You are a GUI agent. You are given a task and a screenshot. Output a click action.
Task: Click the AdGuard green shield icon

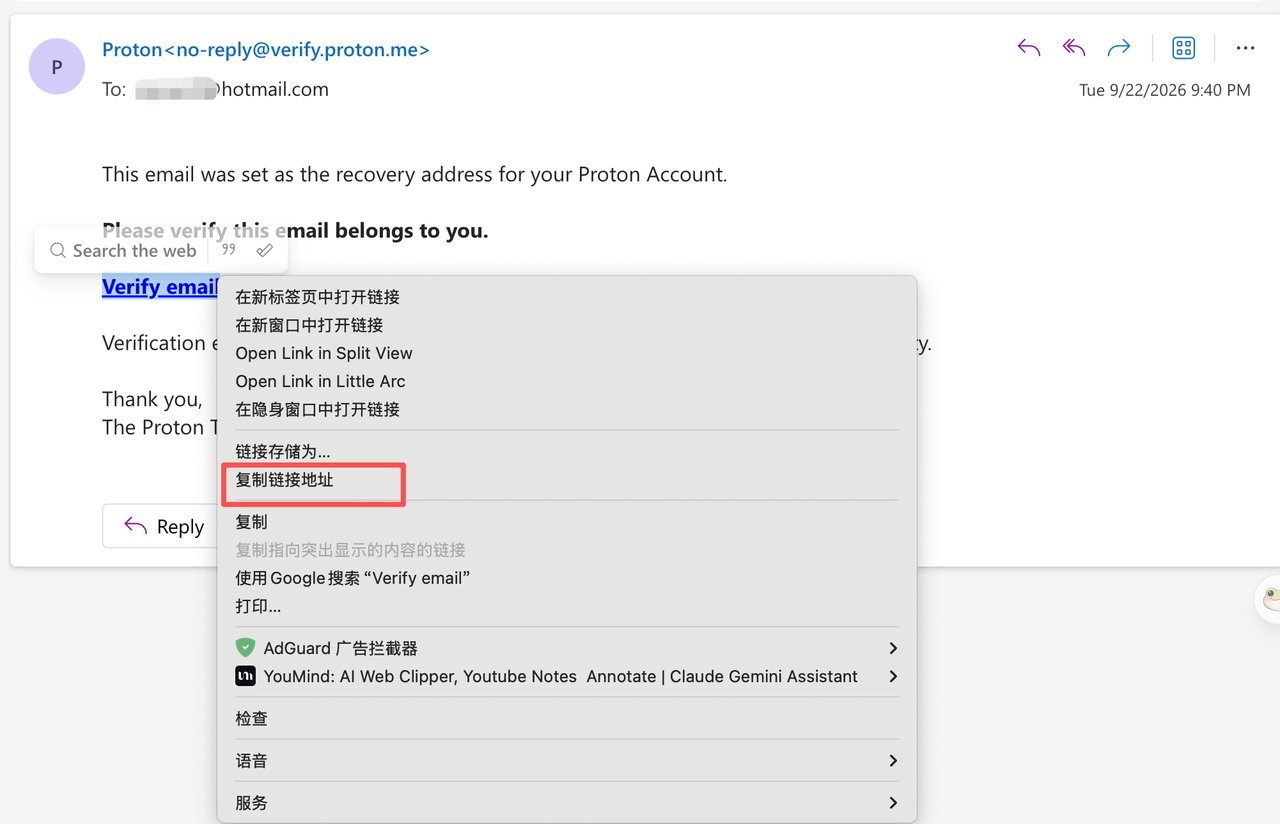245,648
